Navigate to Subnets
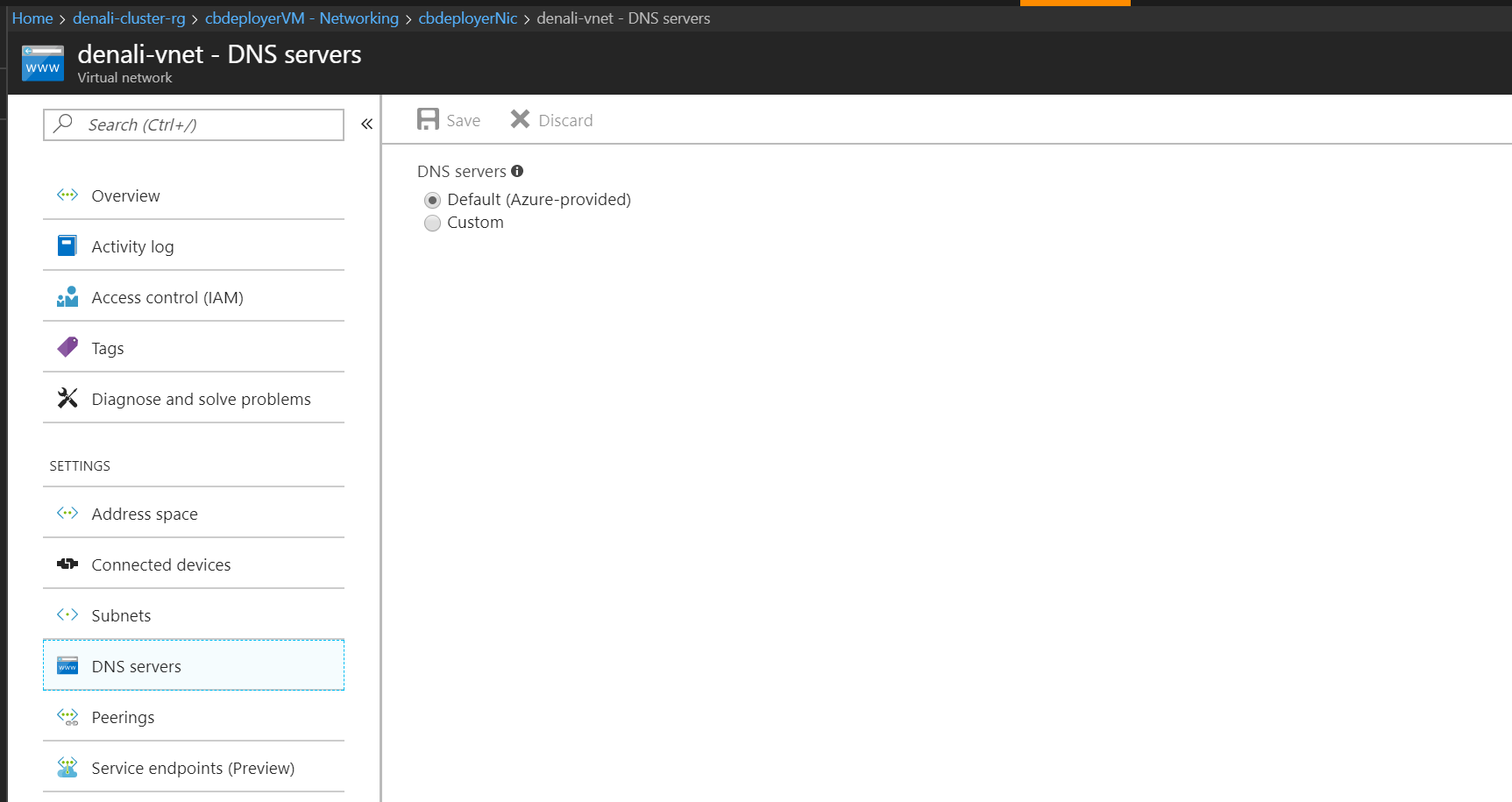The height and width of the screenshot is (802, 1512). tap(194, 615)
